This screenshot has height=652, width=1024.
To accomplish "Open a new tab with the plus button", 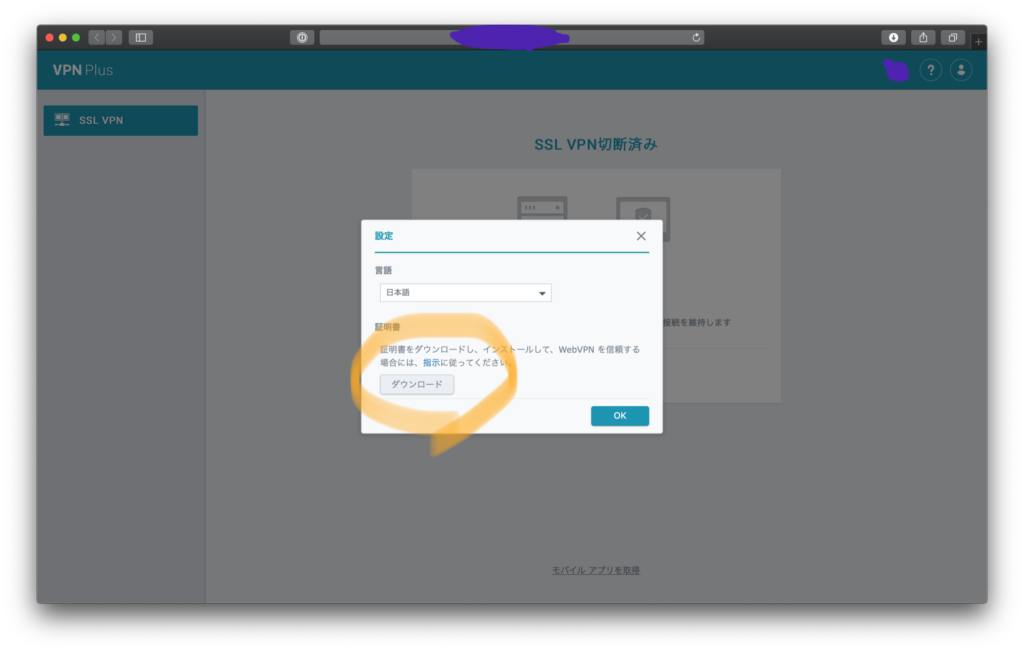I will click(x=978, y=41).
